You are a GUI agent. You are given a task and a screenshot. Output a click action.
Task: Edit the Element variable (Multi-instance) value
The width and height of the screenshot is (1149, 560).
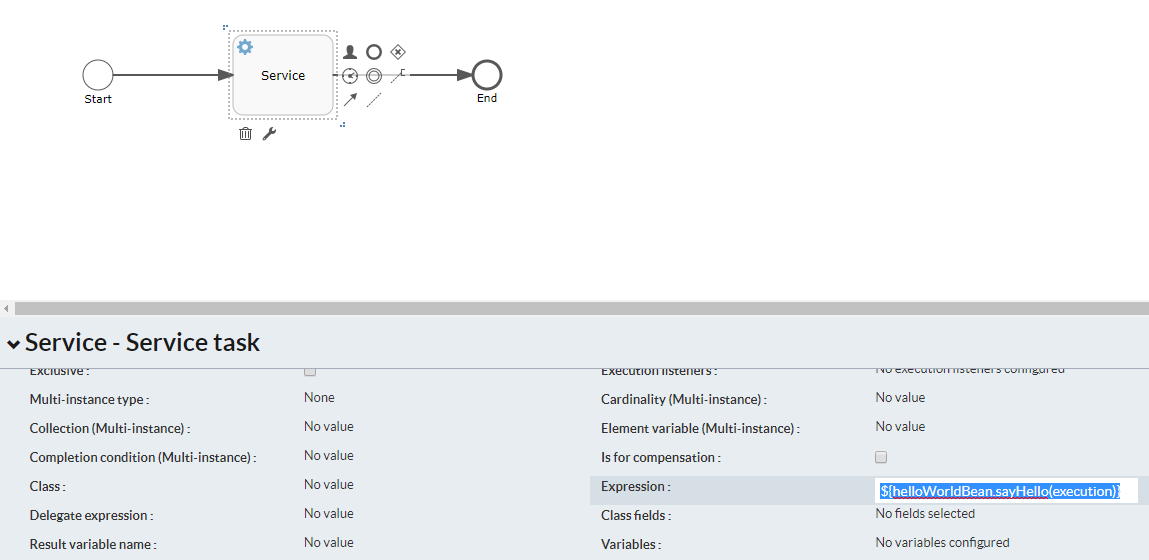coord(901,427)
